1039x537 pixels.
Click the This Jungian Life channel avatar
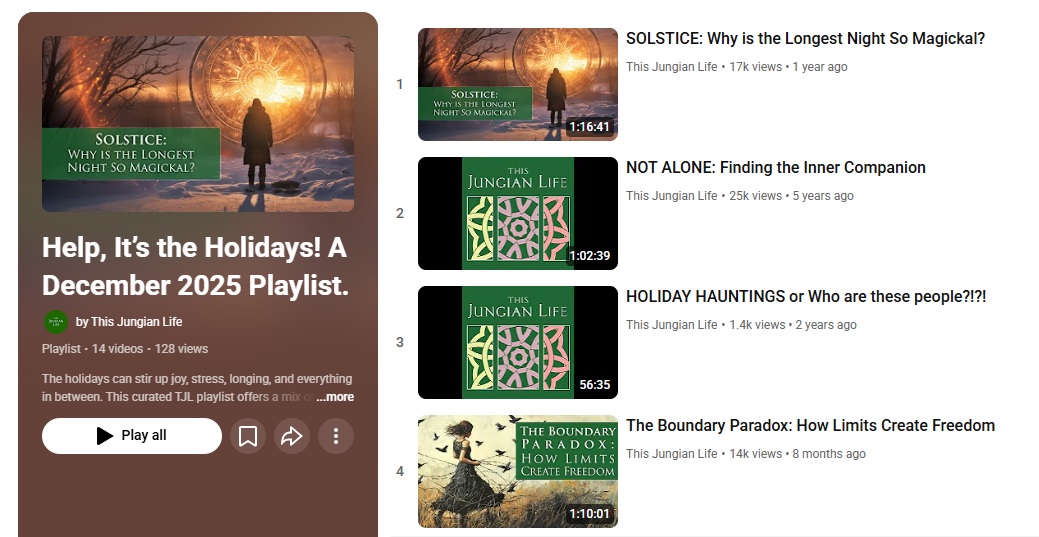tap(56, 322)
